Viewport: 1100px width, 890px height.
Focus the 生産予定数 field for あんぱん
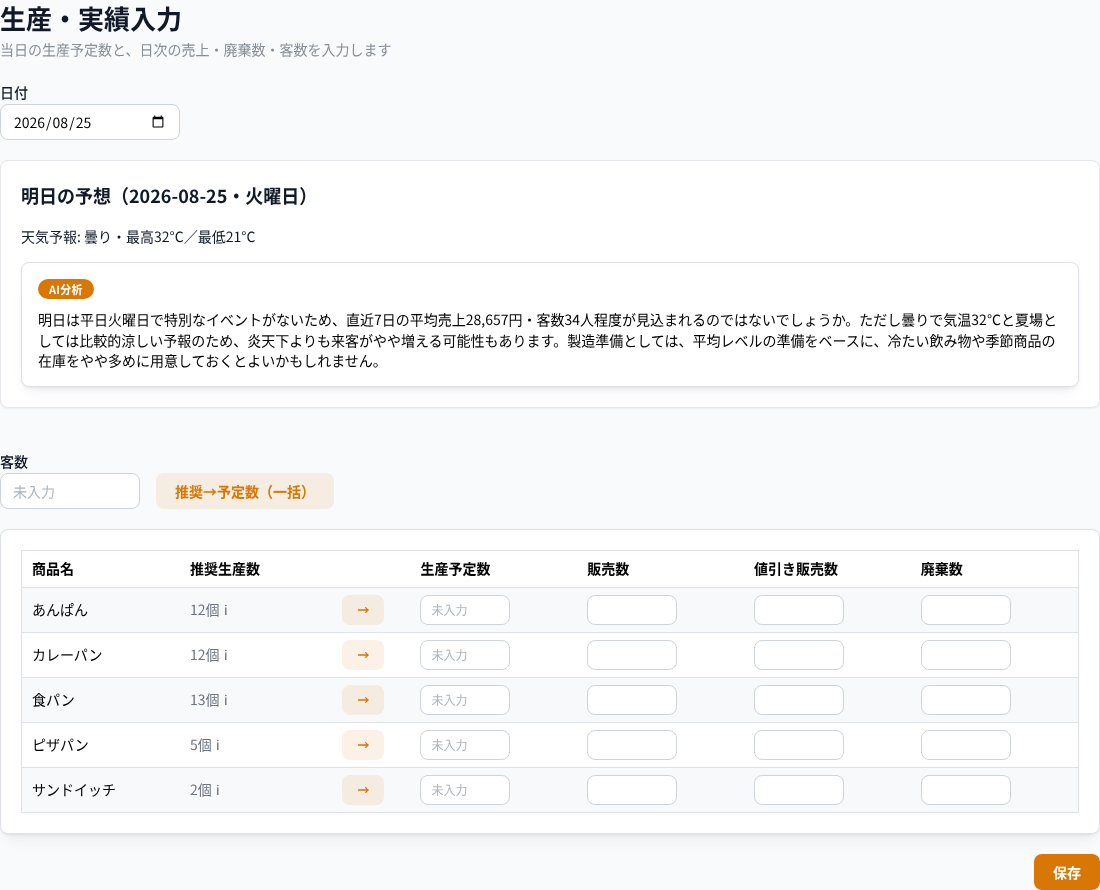[x=464, y=610]
